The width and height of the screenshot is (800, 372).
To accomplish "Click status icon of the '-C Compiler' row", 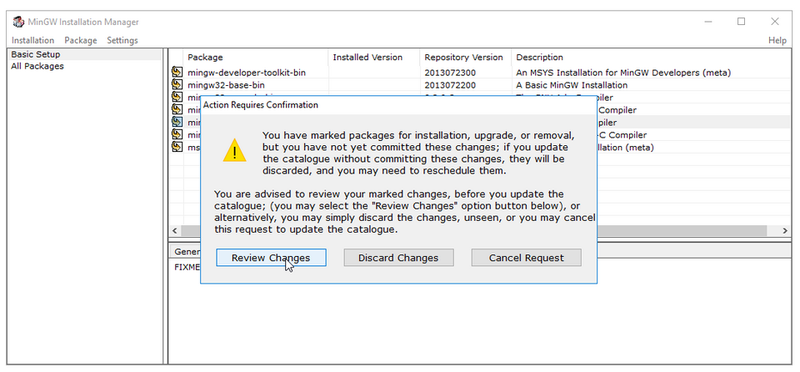I will 177,134.
